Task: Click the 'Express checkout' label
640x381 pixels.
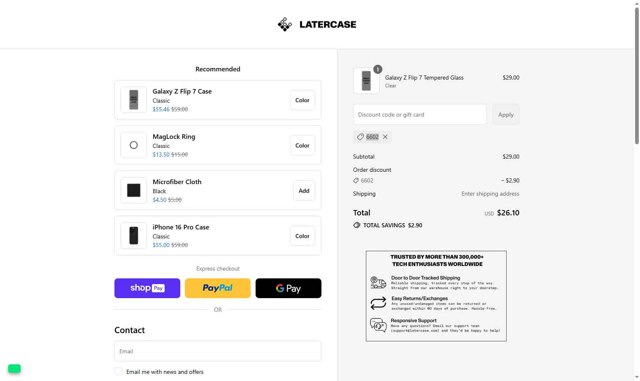Action: pyautogui.click(x=218, y=269)
